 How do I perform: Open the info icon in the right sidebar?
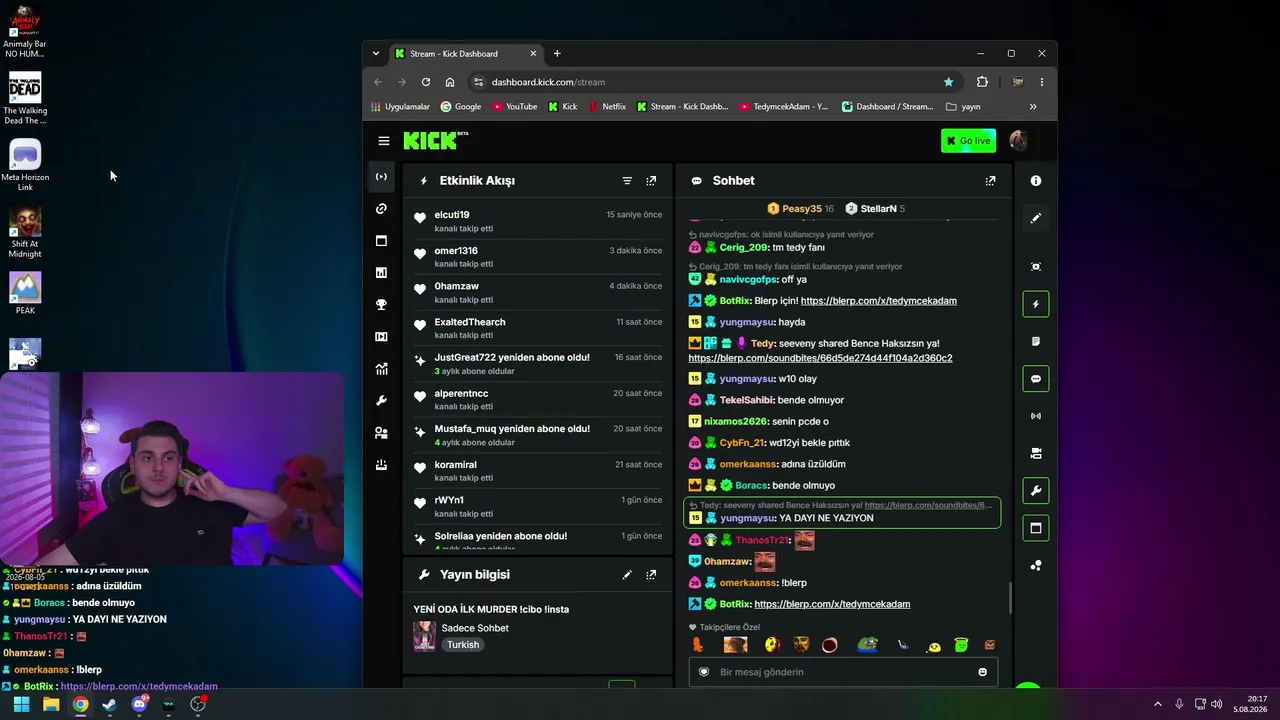tap(1036, 181)
